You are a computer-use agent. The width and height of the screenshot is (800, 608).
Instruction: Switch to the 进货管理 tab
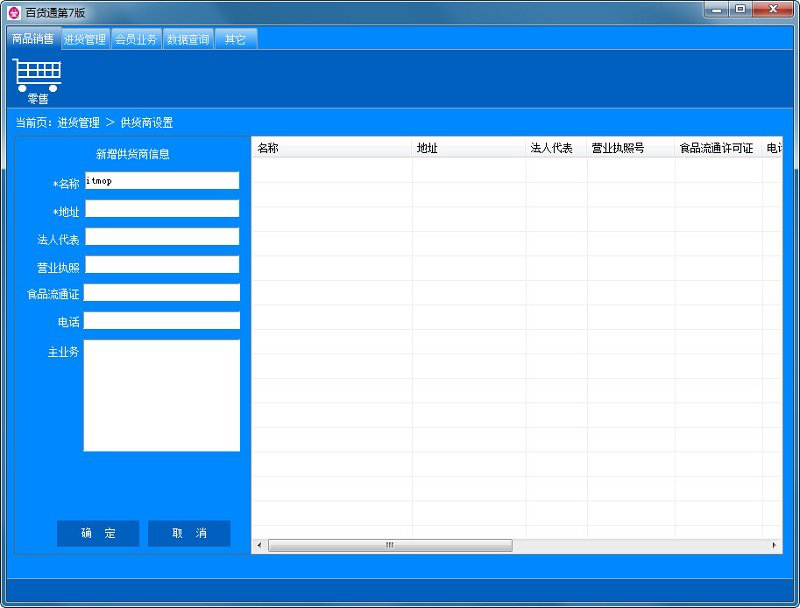click(x=84, y=40)
